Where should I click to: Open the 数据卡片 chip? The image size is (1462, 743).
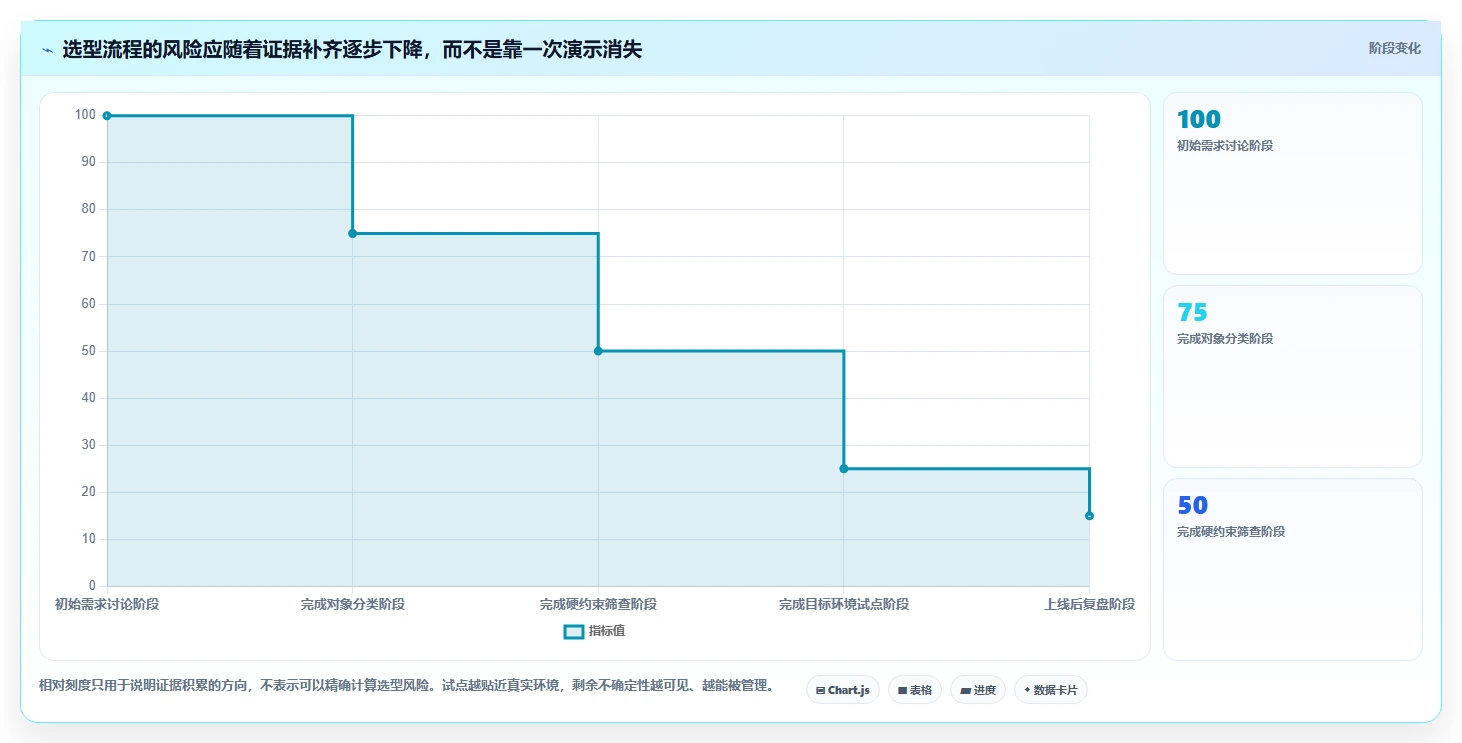1051,690
